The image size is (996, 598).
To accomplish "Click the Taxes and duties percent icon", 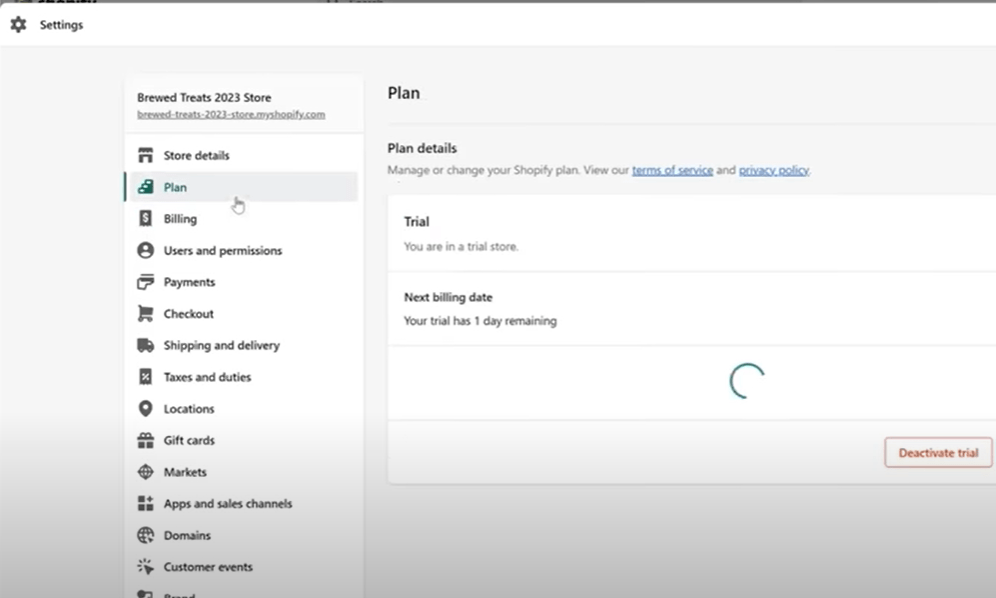I will (x=145, y=377).
